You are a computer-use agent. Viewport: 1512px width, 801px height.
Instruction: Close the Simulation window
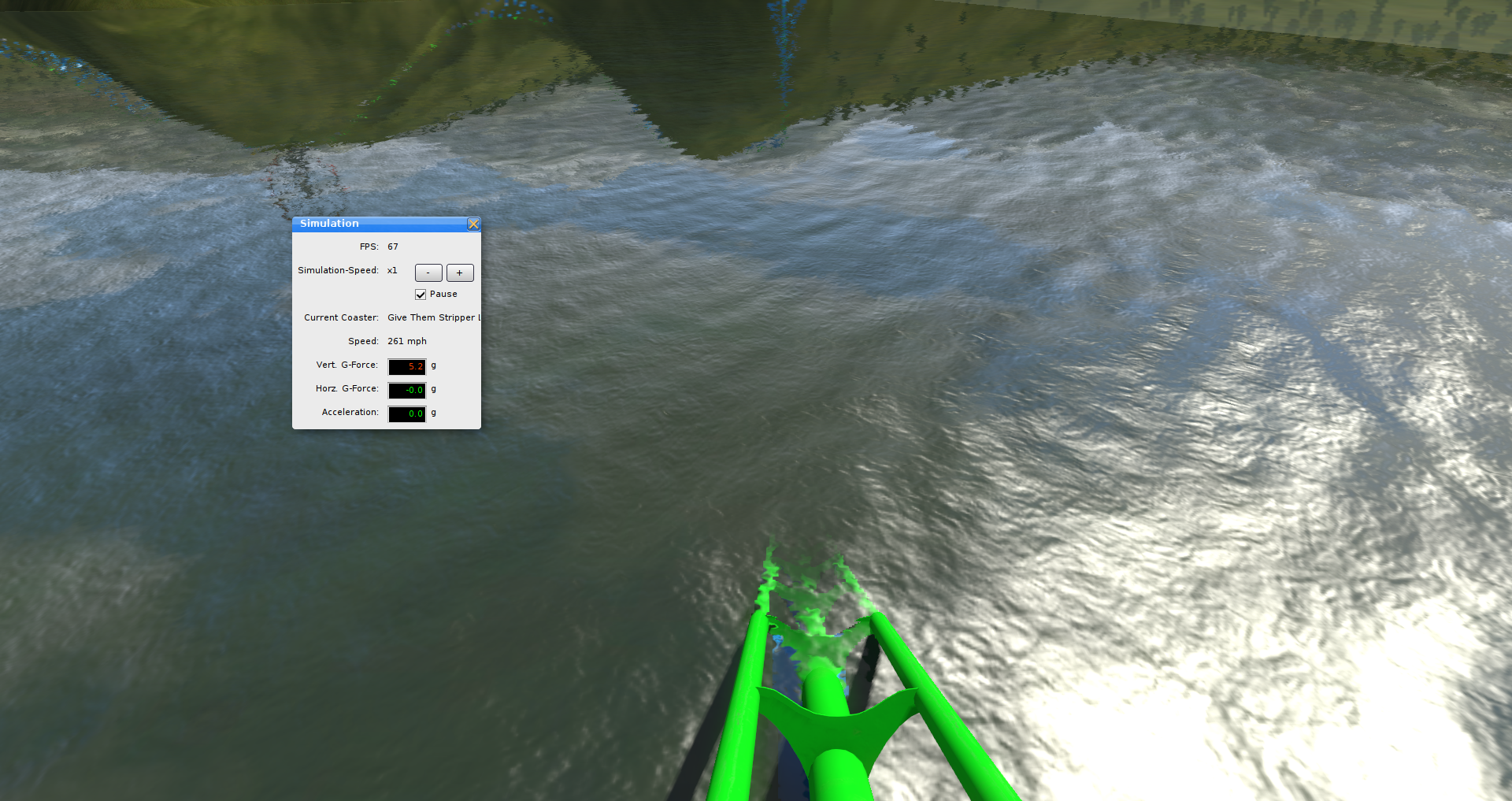[x=473, y=224]
